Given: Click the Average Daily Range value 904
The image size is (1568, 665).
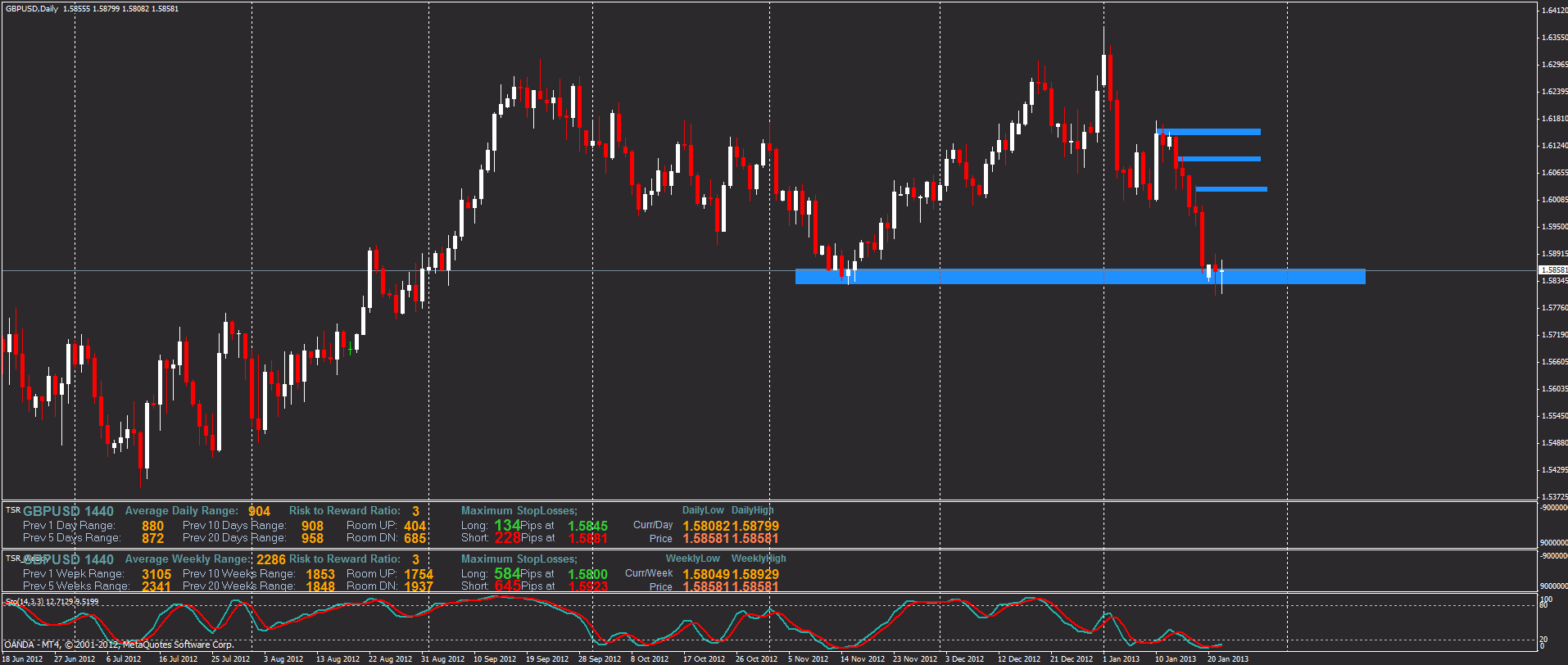Looking at the screenshot, I should pyautogui.click(x=259, y=511).
